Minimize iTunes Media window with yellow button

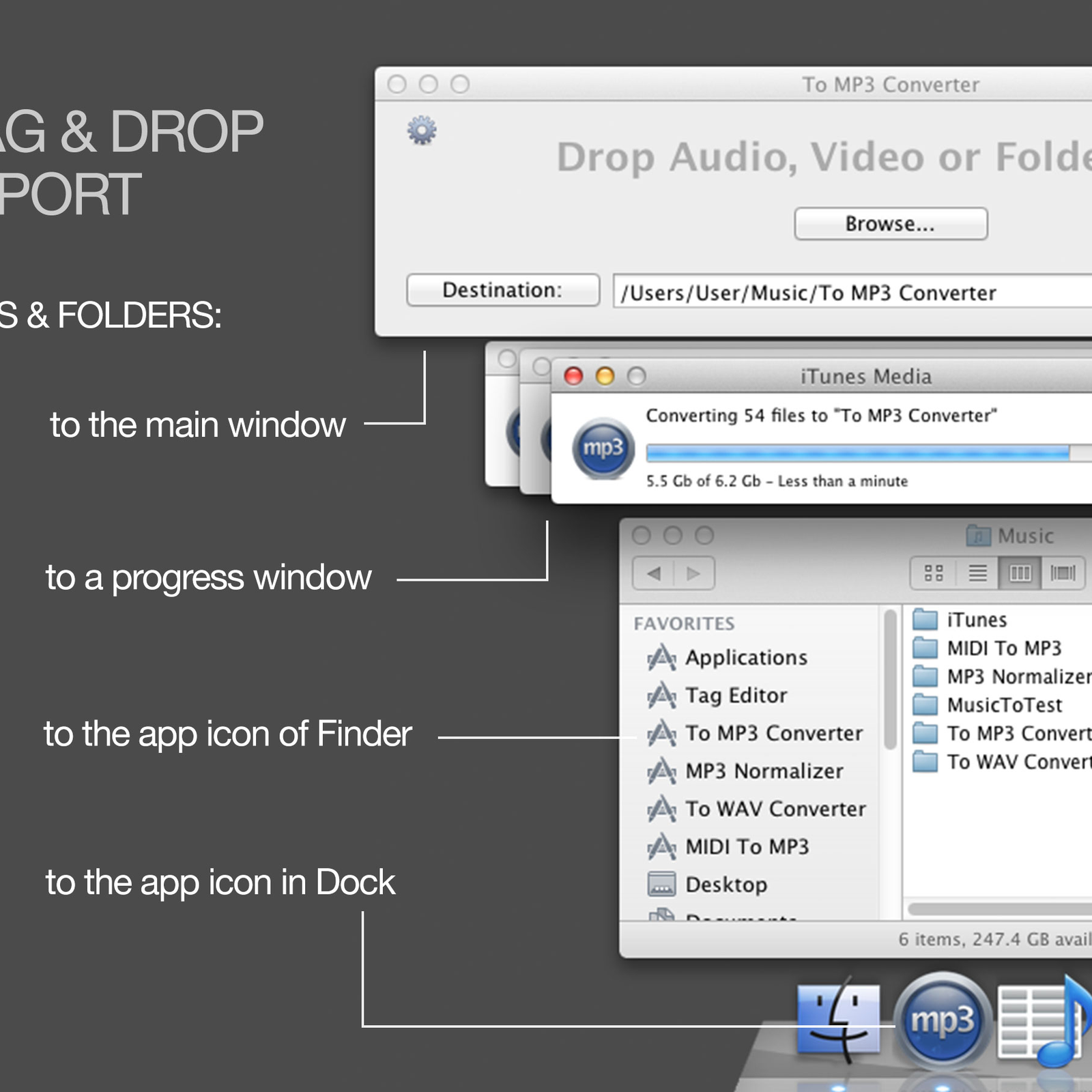[x=605, y=376]
